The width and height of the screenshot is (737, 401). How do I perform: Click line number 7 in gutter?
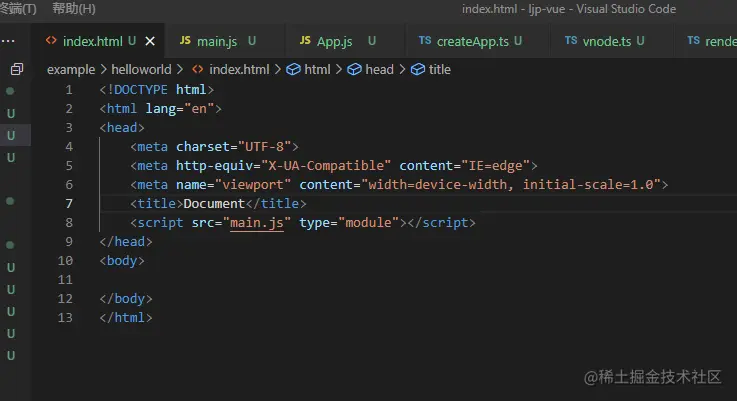(x=69, y=204)
